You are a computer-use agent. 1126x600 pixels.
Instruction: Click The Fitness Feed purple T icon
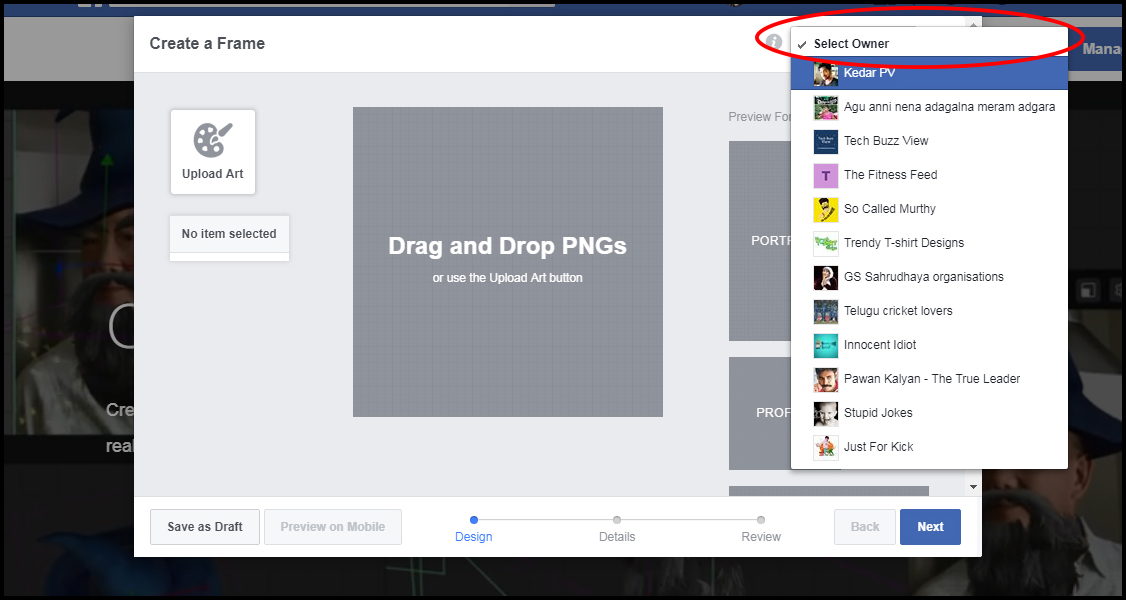click(x=826, y=175)
